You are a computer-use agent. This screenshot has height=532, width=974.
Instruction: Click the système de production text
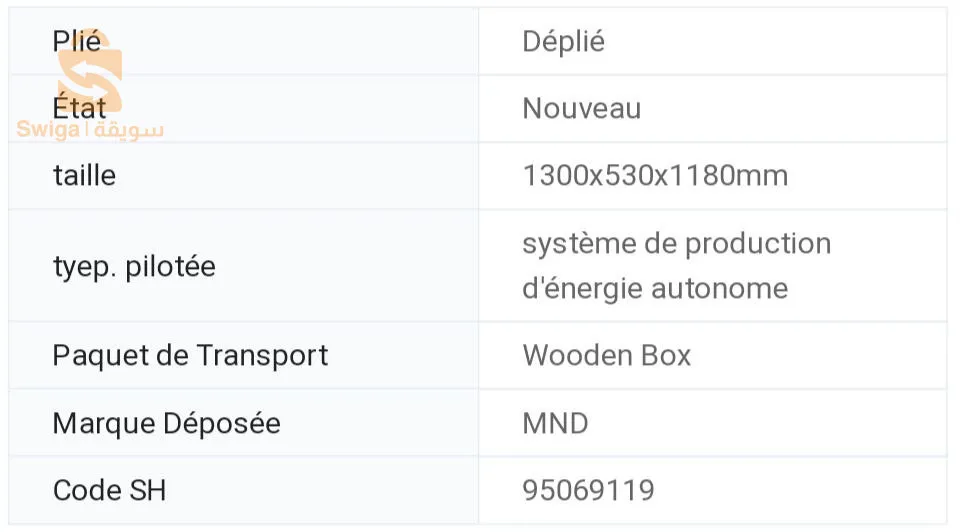(x=676, y=244)
